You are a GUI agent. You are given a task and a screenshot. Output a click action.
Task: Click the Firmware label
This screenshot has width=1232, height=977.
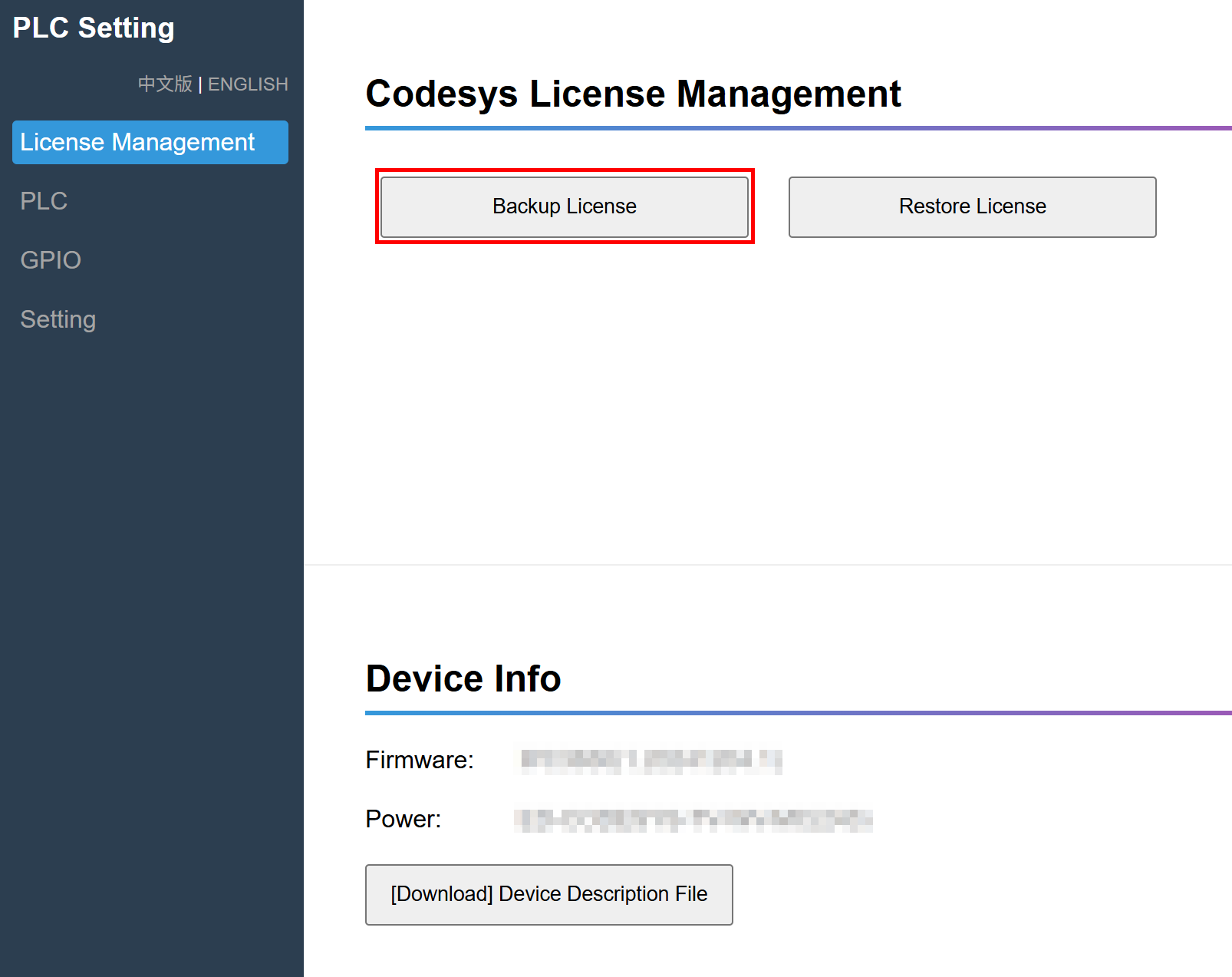point(420,760)
